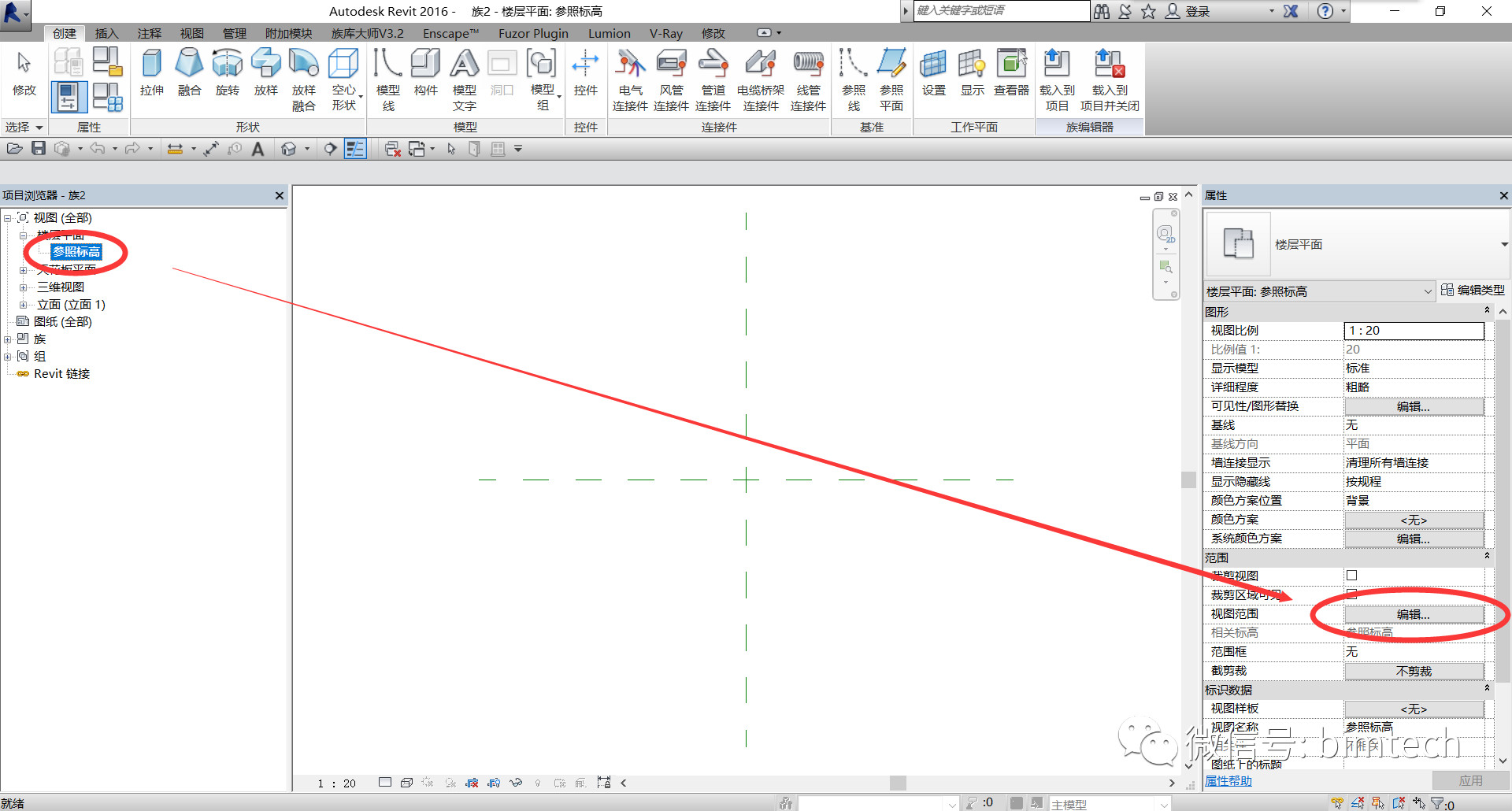Add a 管道连接件 pipe connector

[x=713, y=80]
